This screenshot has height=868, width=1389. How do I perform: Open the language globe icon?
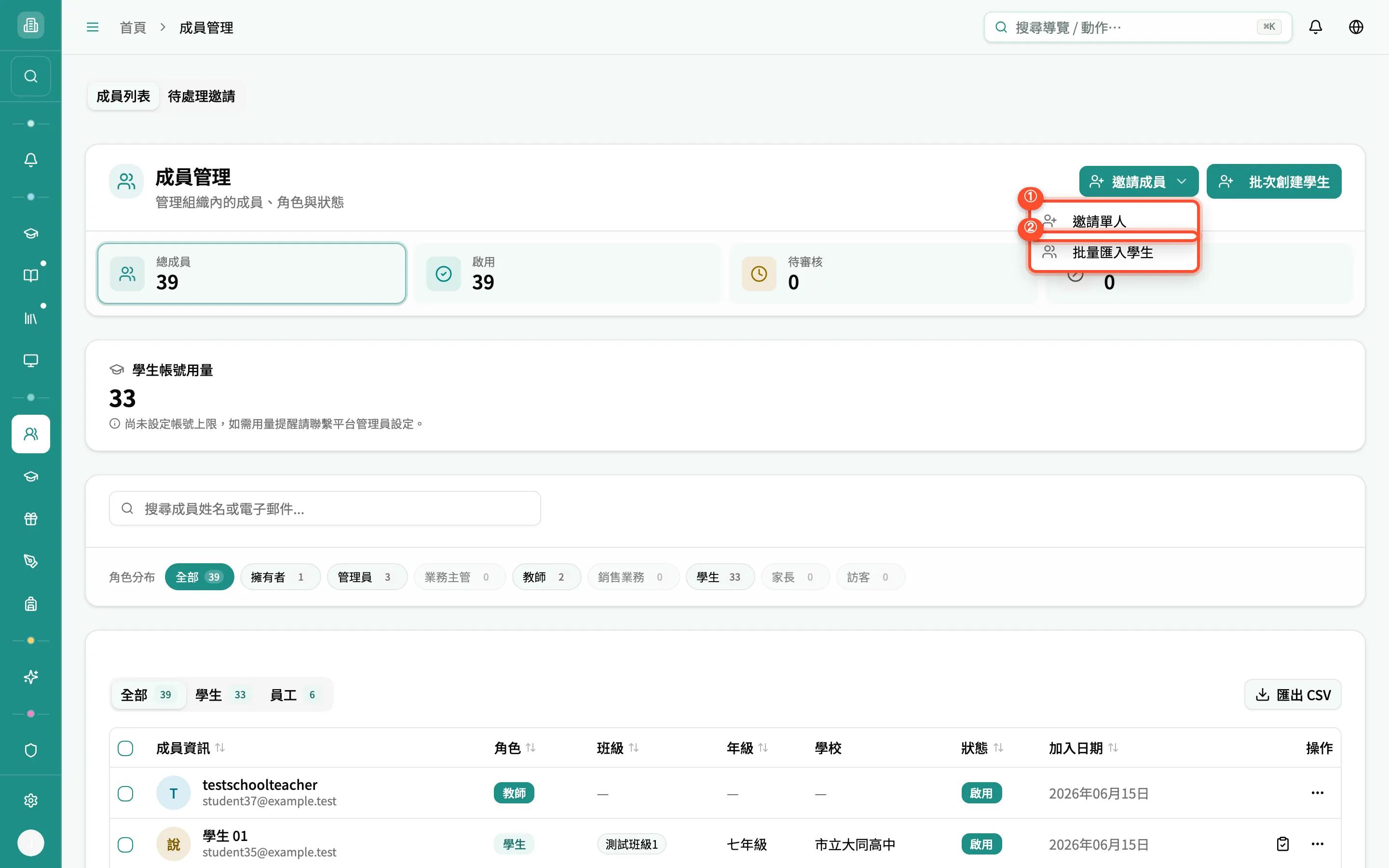pos(1356,27)
